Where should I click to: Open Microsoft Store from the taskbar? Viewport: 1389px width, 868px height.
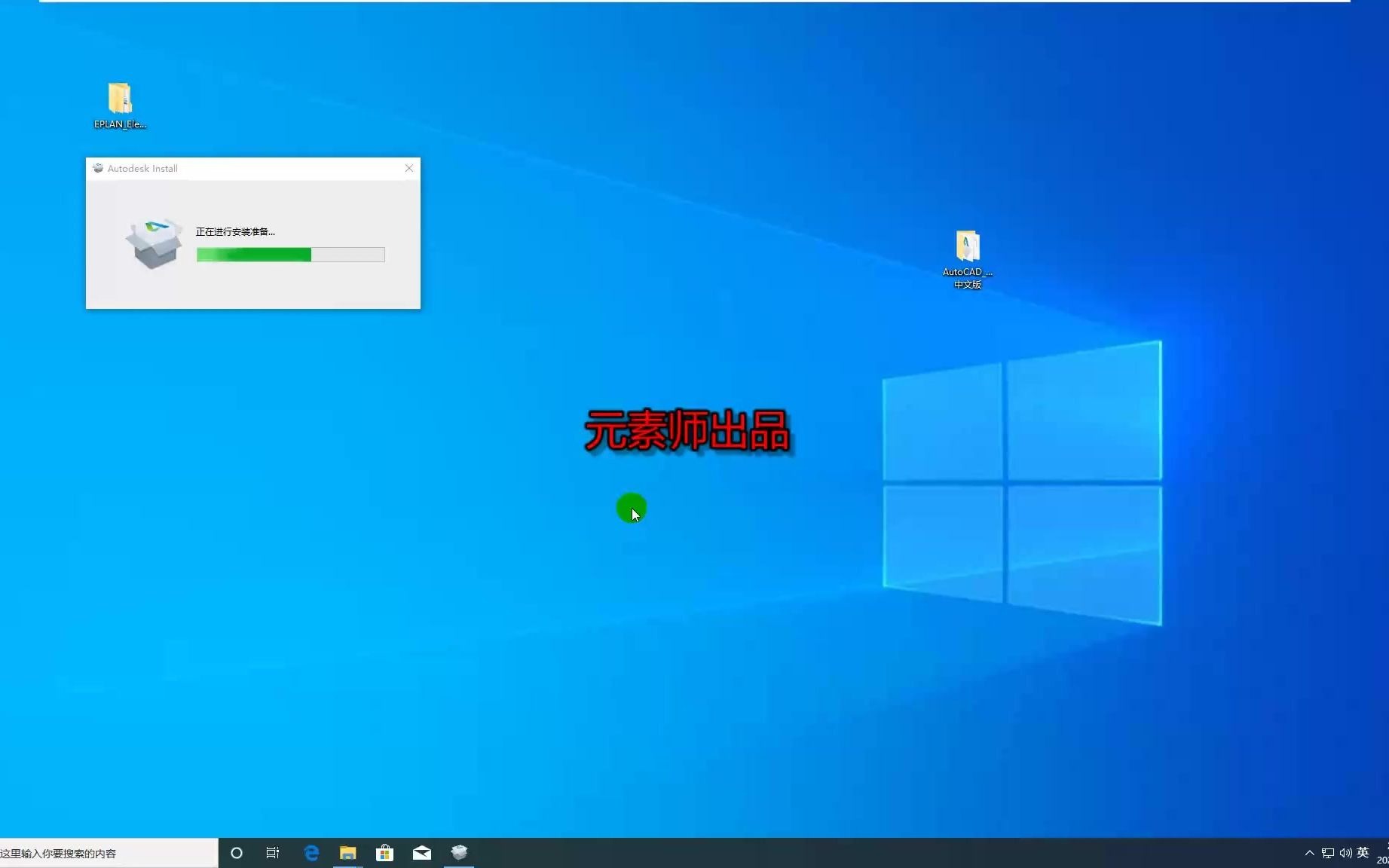(x=385, y=853)
